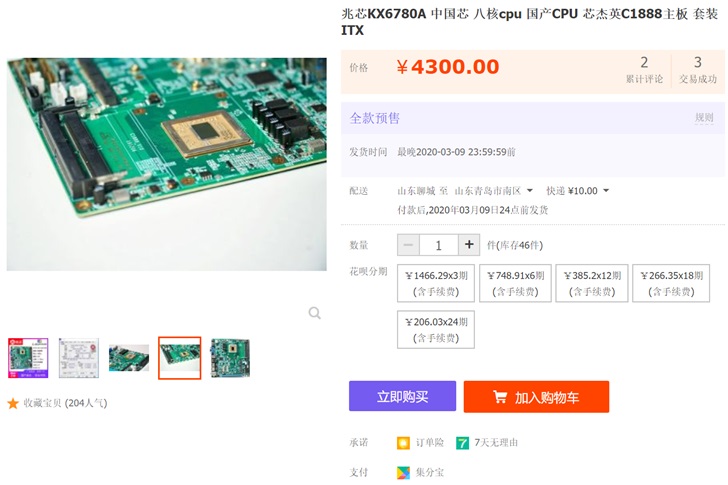Click the magnifier zoom icon under product image
The width and height of the screenshot is (728, 485).
[314, 313]
